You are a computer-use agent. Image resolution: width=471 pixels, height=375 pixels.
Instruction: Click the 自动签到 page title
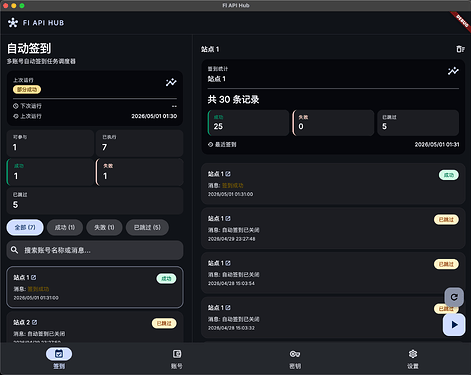pyautogui.click(x=29, y=48)
